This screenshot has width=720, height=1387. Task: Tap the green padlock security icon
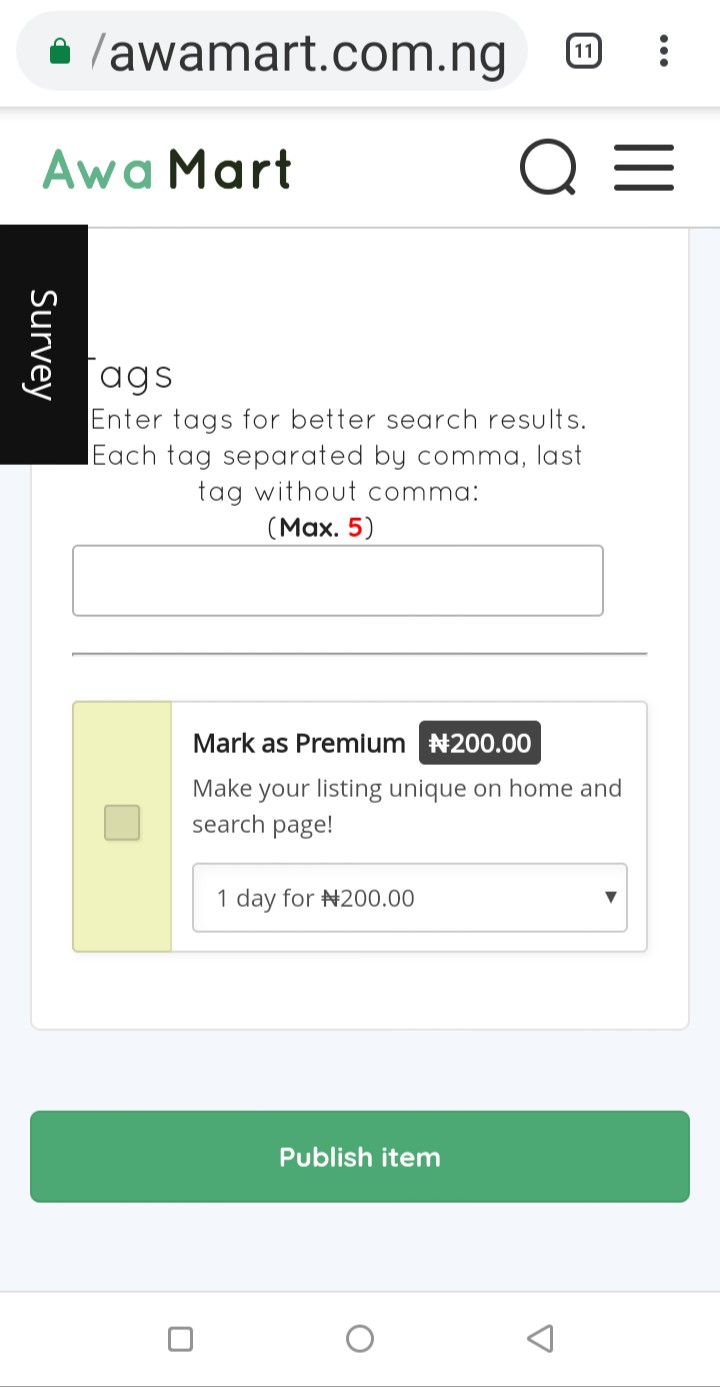[x=60, y=51]
